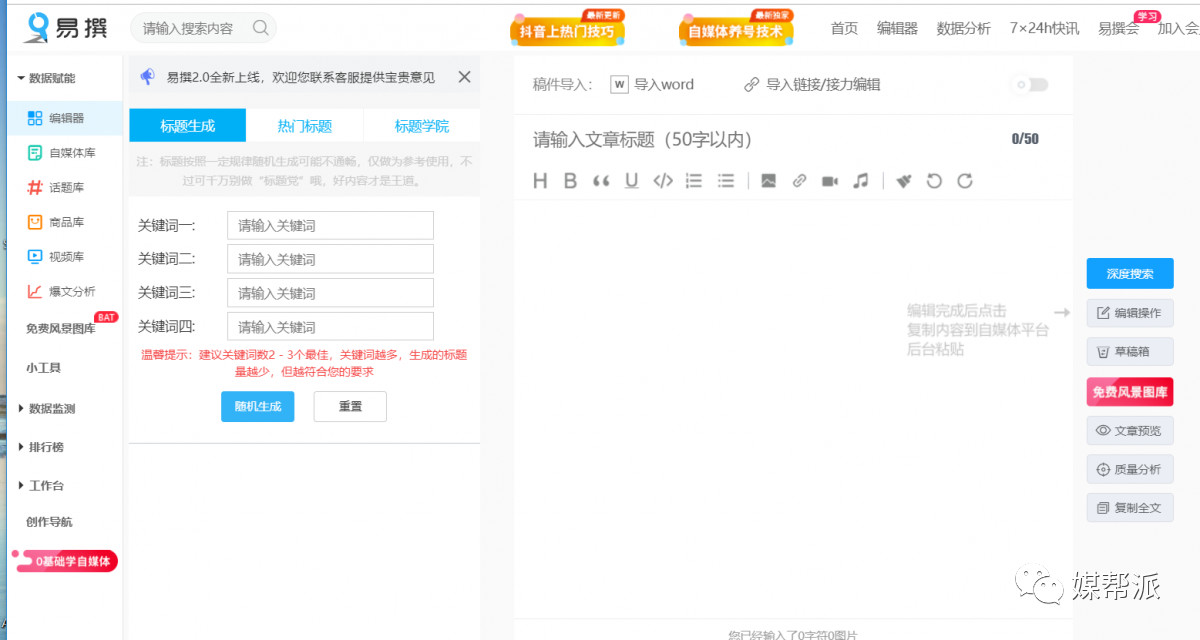This screenshot has height=640, width=1200.
Task: Expand the 数据监测 sidebar section
Action: tap(22, 408)
